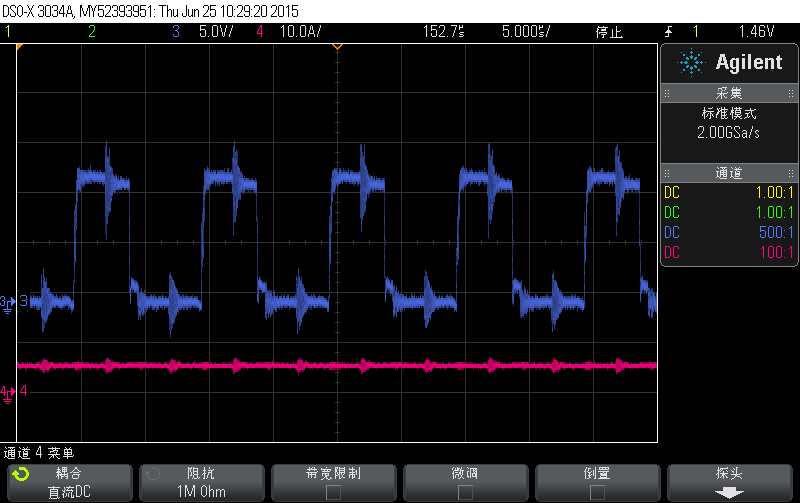The image size is (800, 503).
Task: Click the 通道 4 菜单 menu title
Action: click(39, 453)
